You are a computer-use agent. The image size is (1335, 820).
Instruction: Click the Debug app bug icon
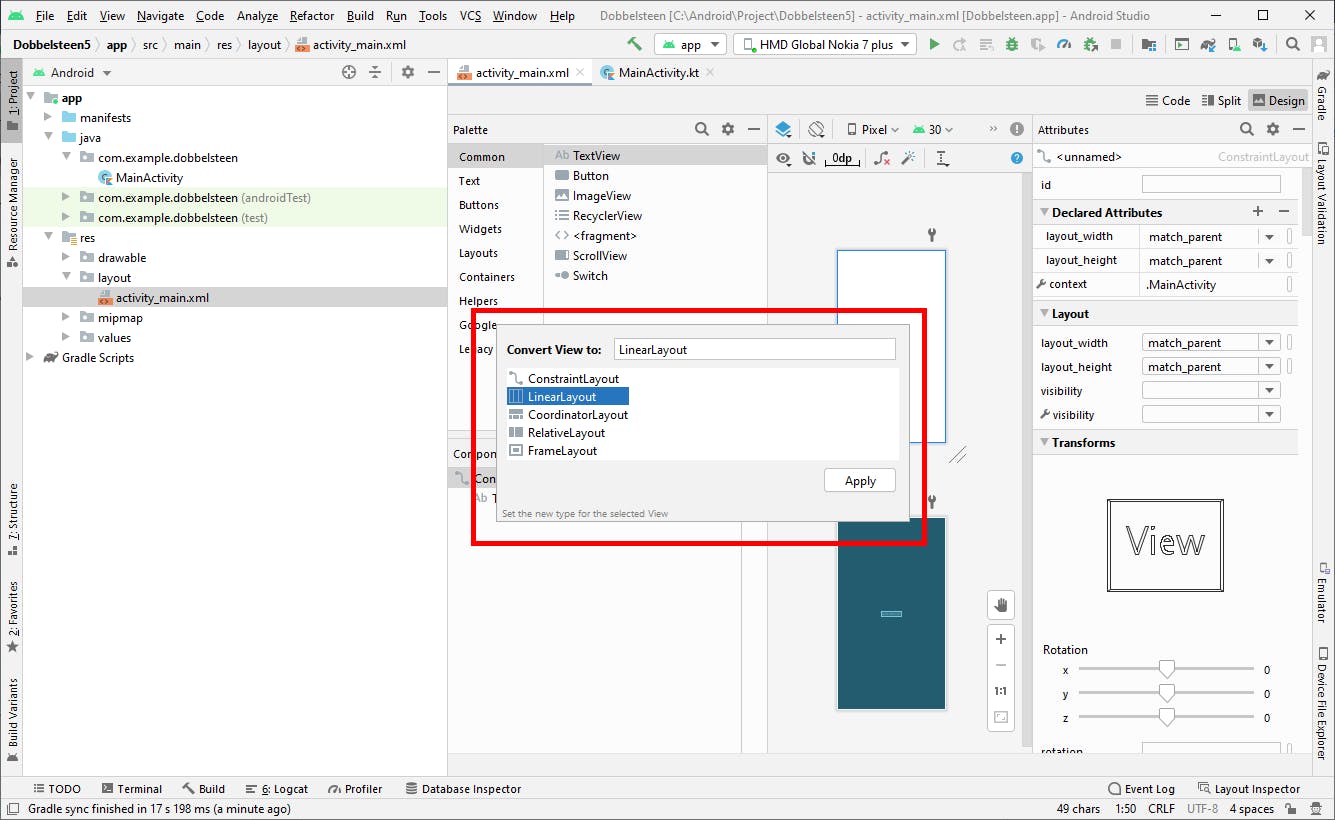pos(1012,44)
